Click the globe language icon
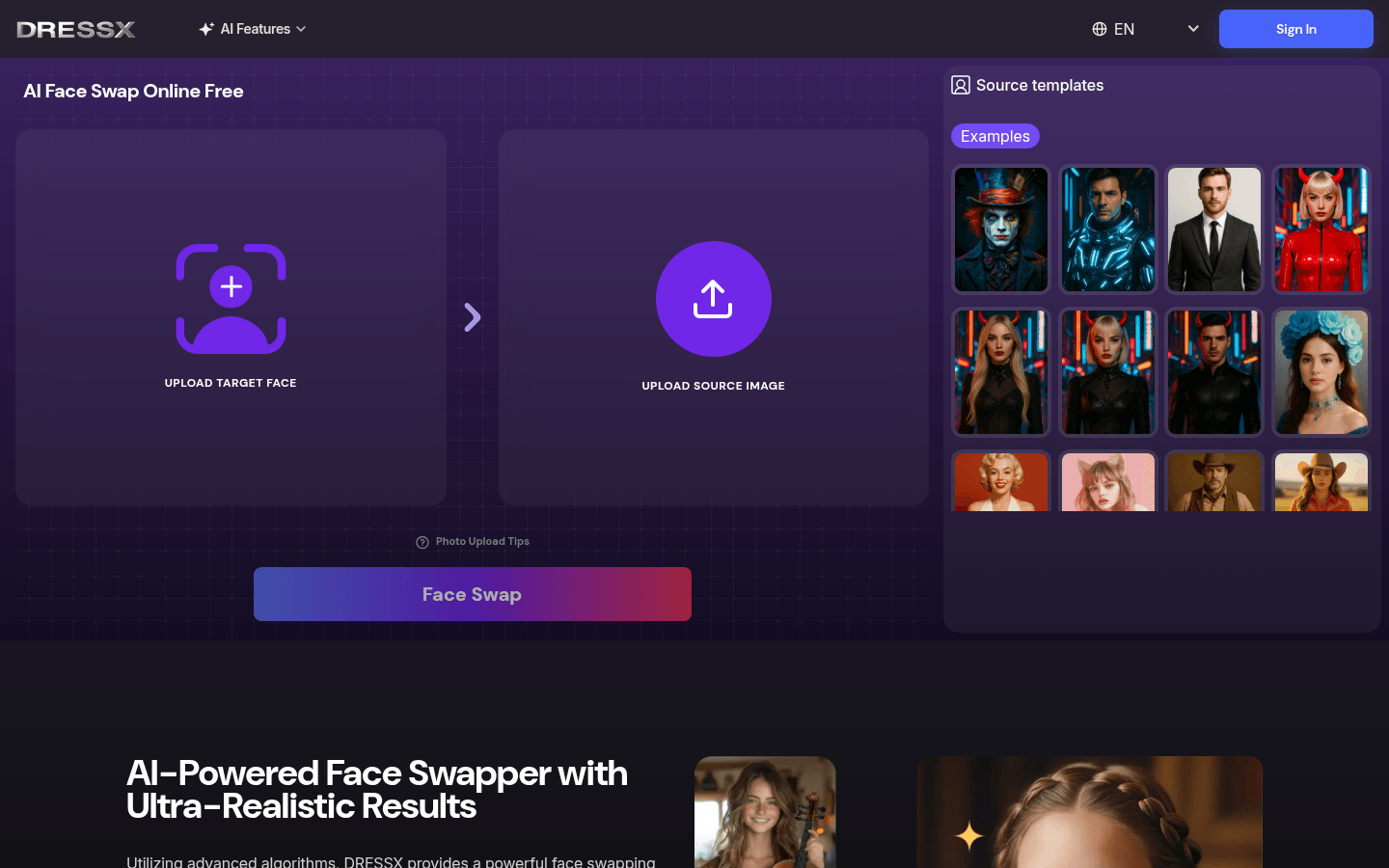 [x=1100, y=29]
